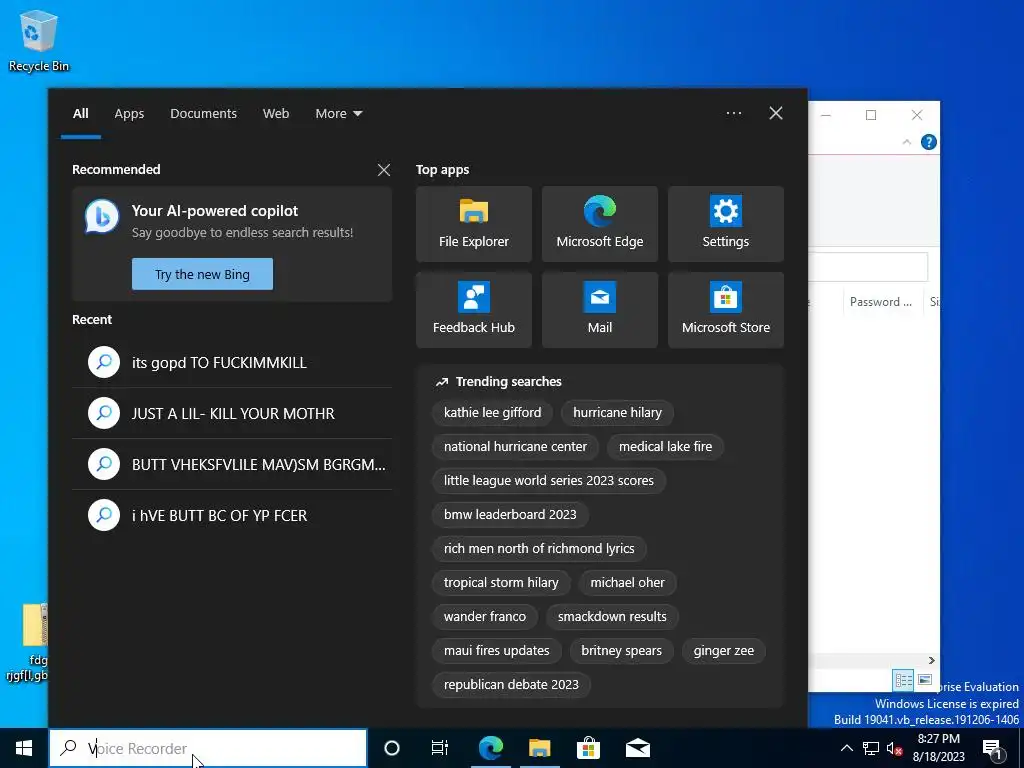Screen dimensions: 1024x768
Task: Open the search panel options ellipsis
Action: tap(733, 113)
